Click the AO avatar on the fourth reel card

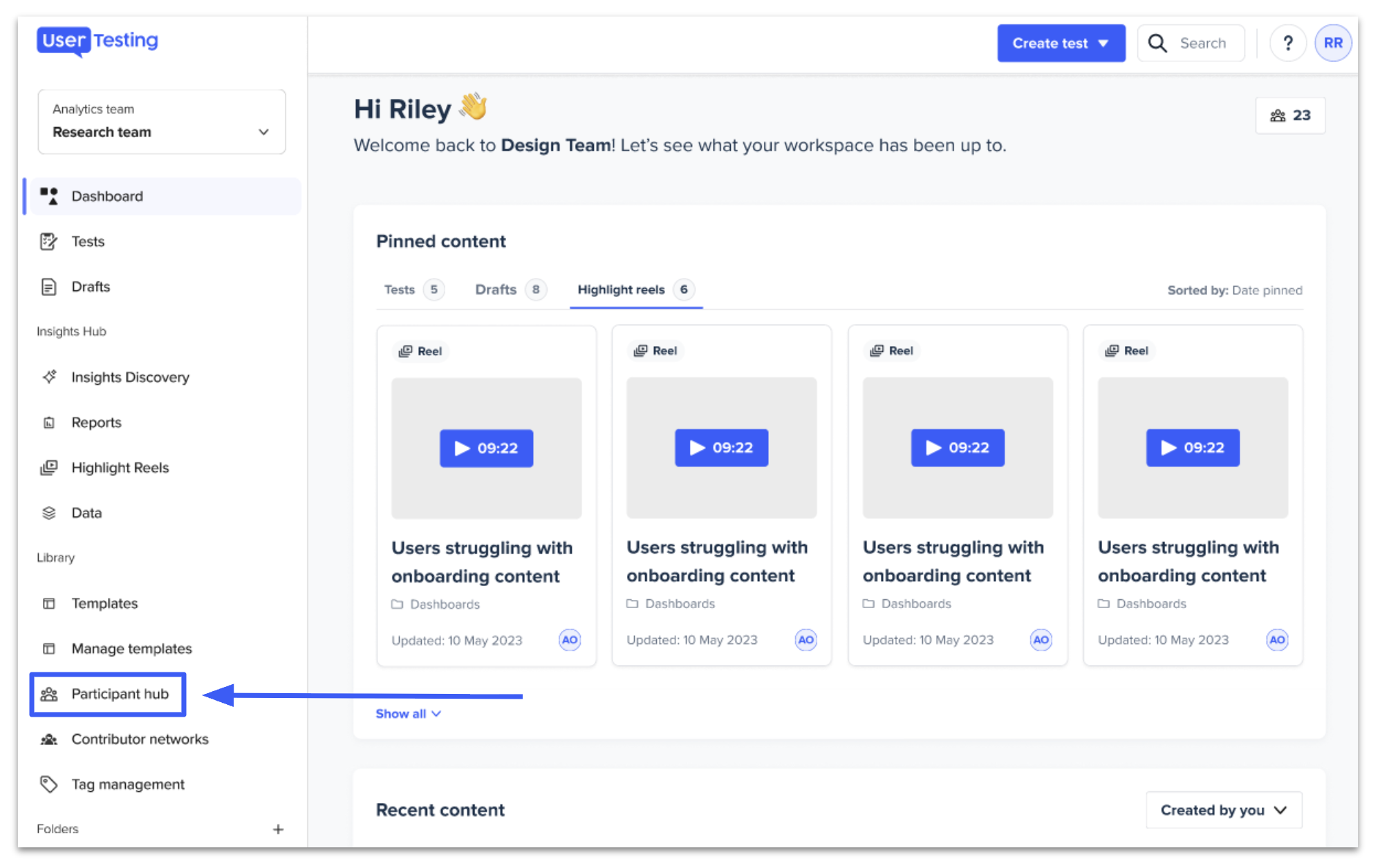click(x=1277, y=640)
